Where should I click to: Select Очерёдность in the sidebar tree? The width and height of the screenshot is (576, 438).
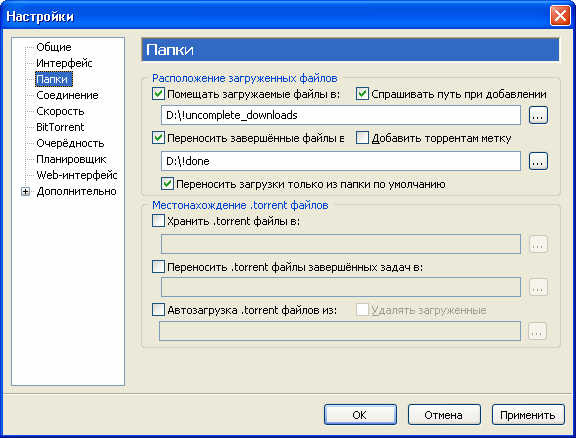point(70,143)
